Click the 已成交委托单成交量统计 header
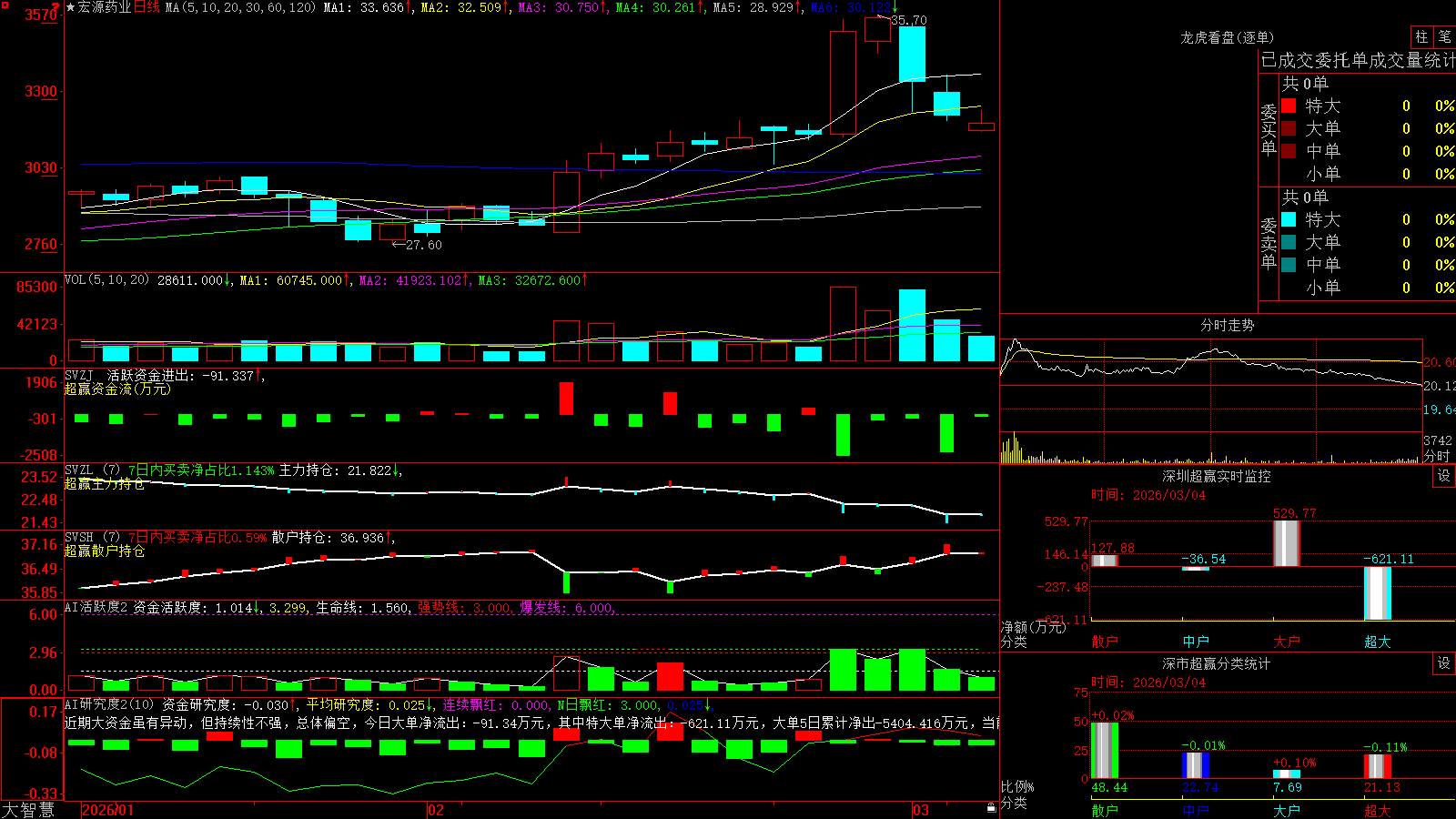The height and width of the screenshot is (819, 1456). pyautogui.click(x=1358, y=60)
